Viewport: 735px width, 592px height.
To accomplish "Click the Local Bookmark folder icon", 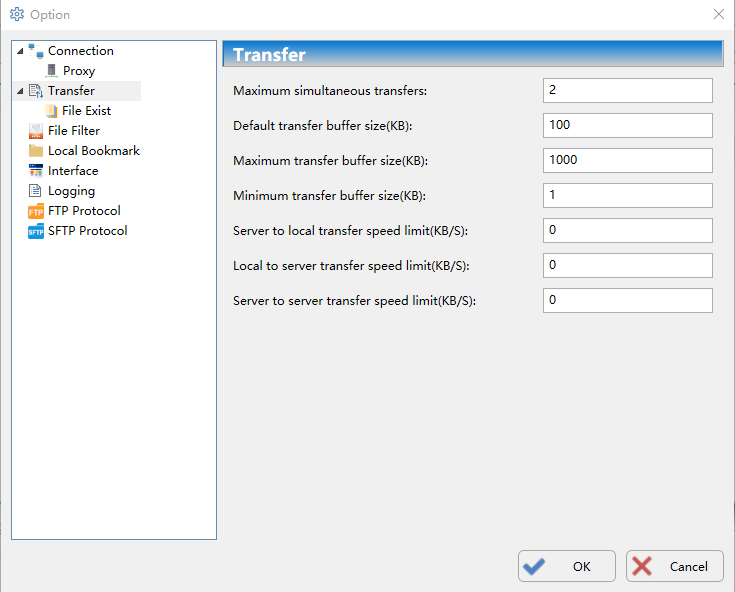I will (x=36, y=151).
